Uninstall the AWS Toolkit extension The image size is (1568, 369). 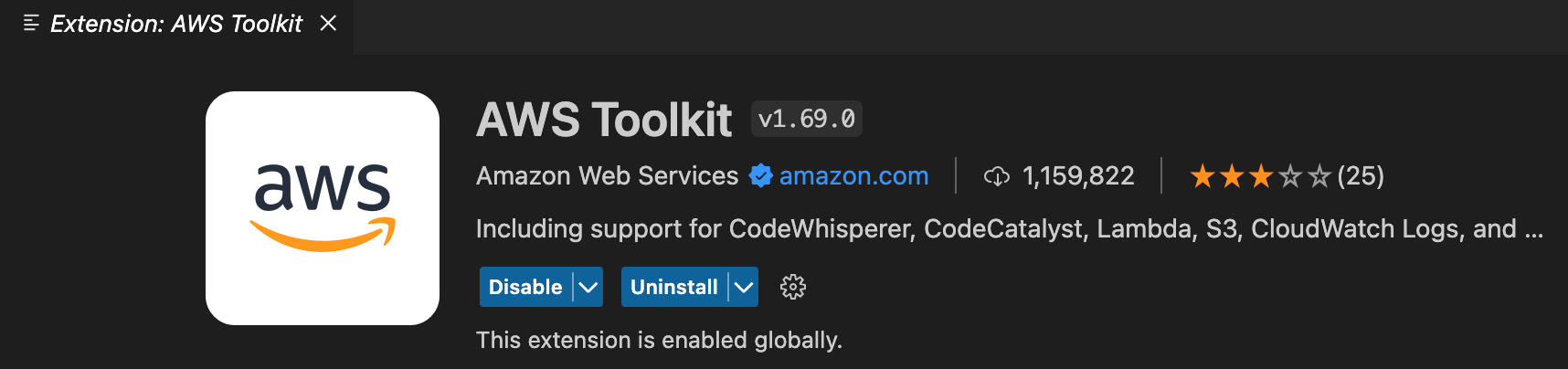(674, 287)
